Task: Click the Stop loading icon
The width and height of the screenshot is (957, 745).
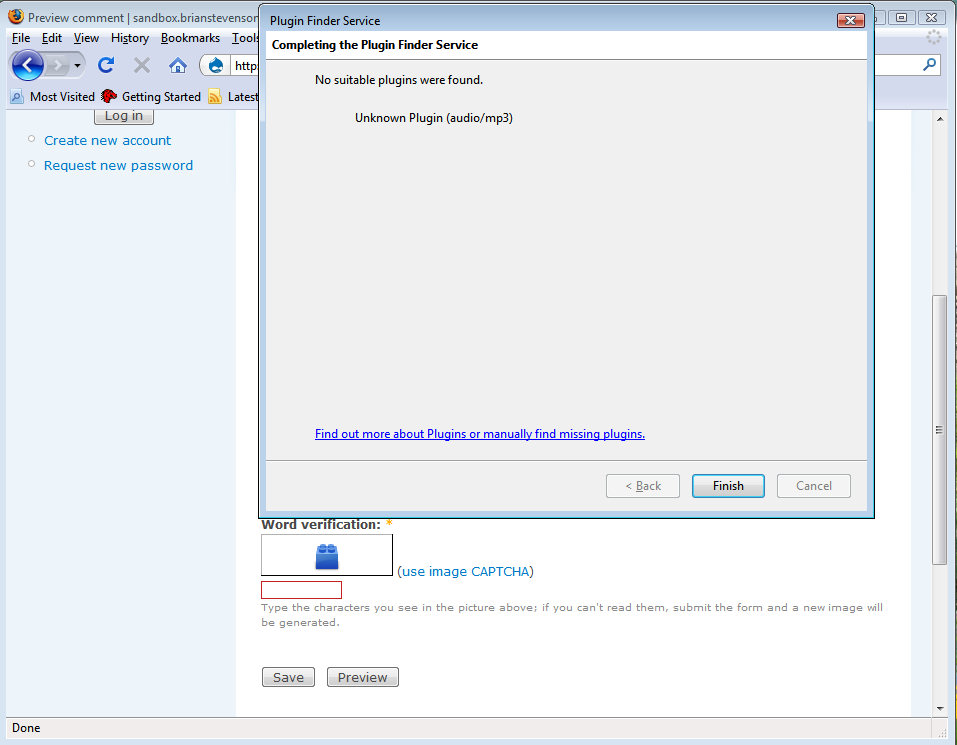Action: point(141,64)
